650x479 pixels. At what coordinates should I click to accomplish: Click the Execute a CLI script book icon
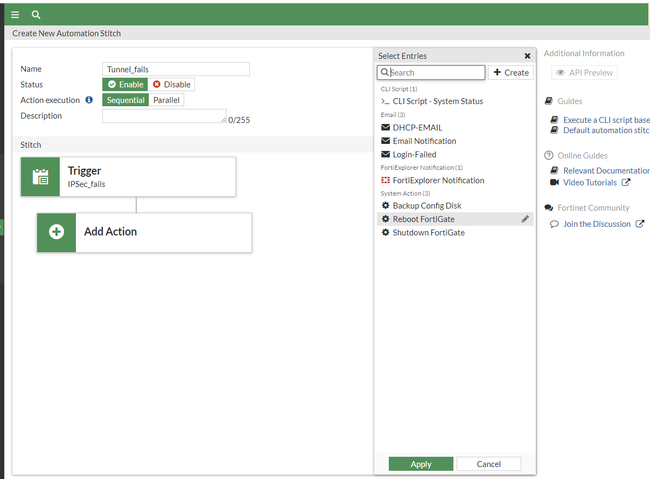tap(554, 120)
